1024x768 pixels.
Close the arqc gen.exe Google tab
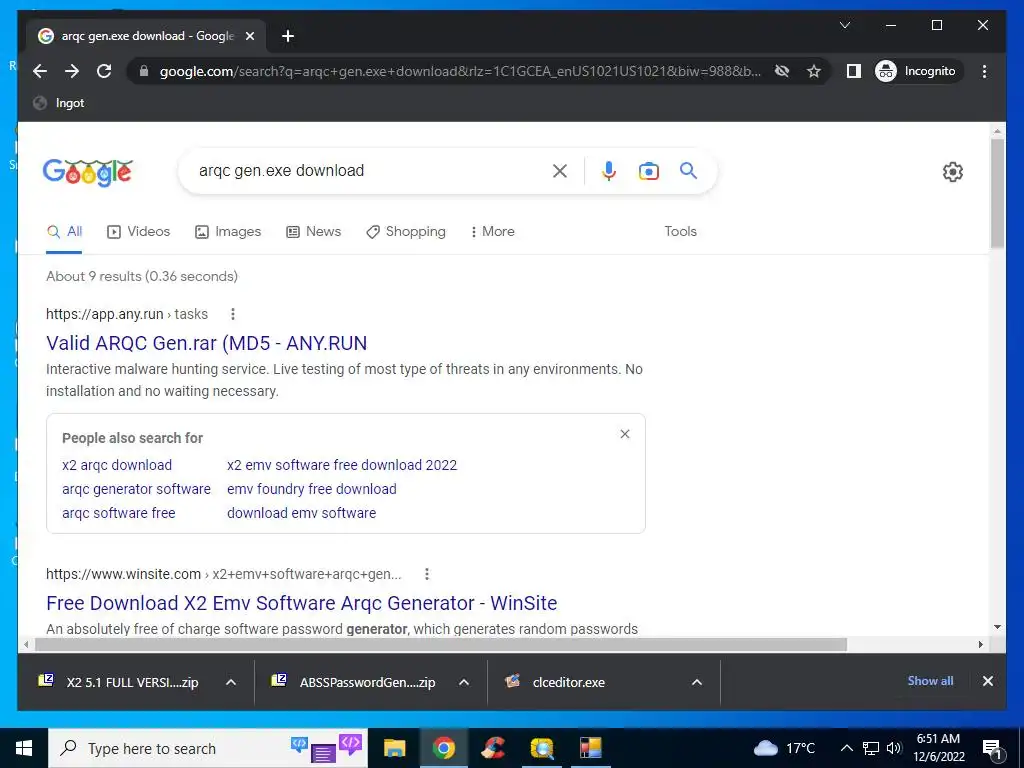click(249, 36)
